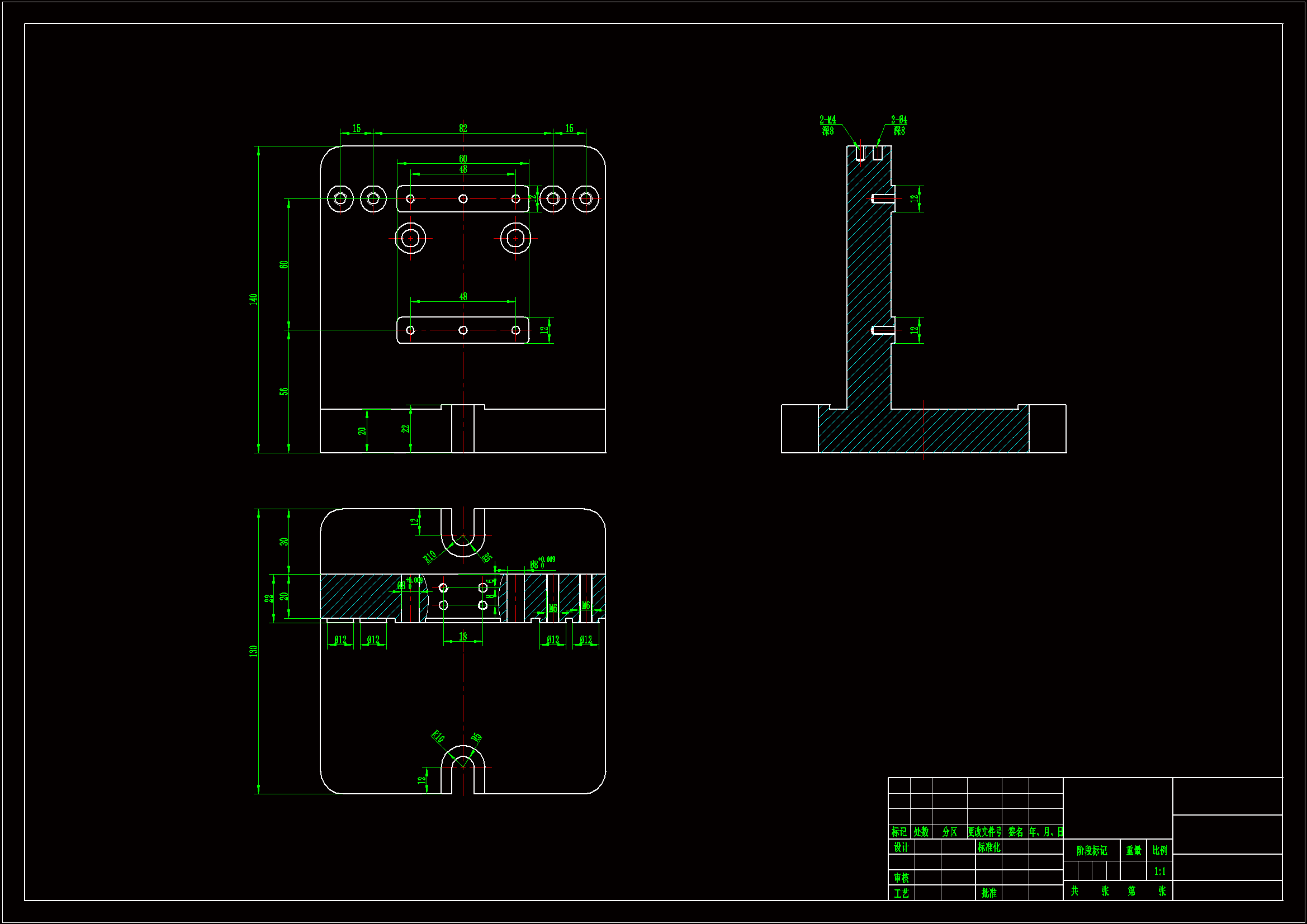Click the 56 vertical dimension text
Screen dimensions: 1307x924
click(284, 391)
